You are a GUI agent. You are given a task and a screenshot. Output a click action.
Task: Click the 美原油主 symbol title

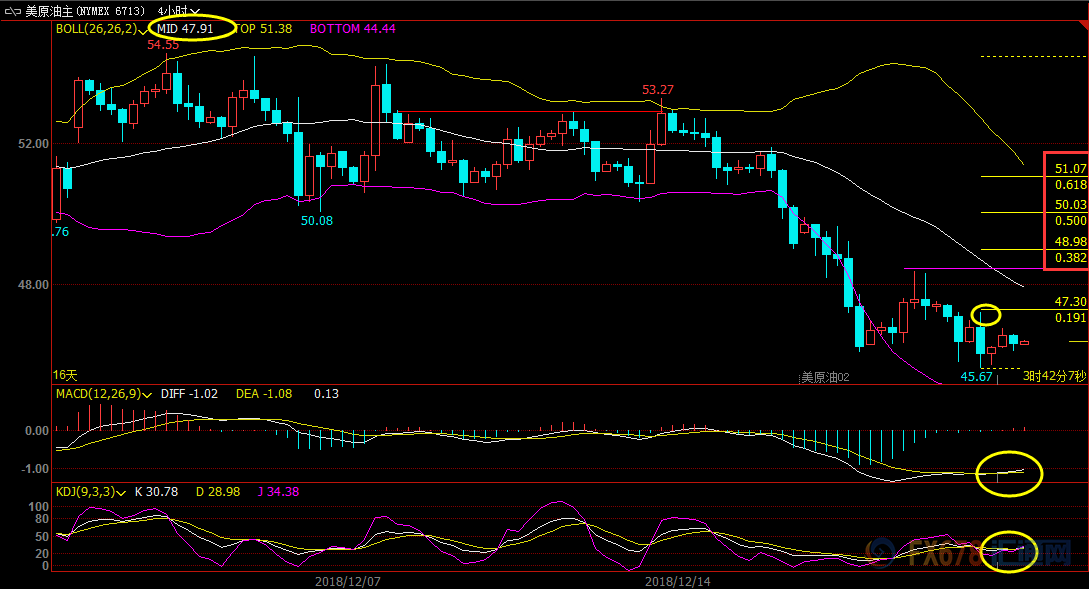pos(50,11)
